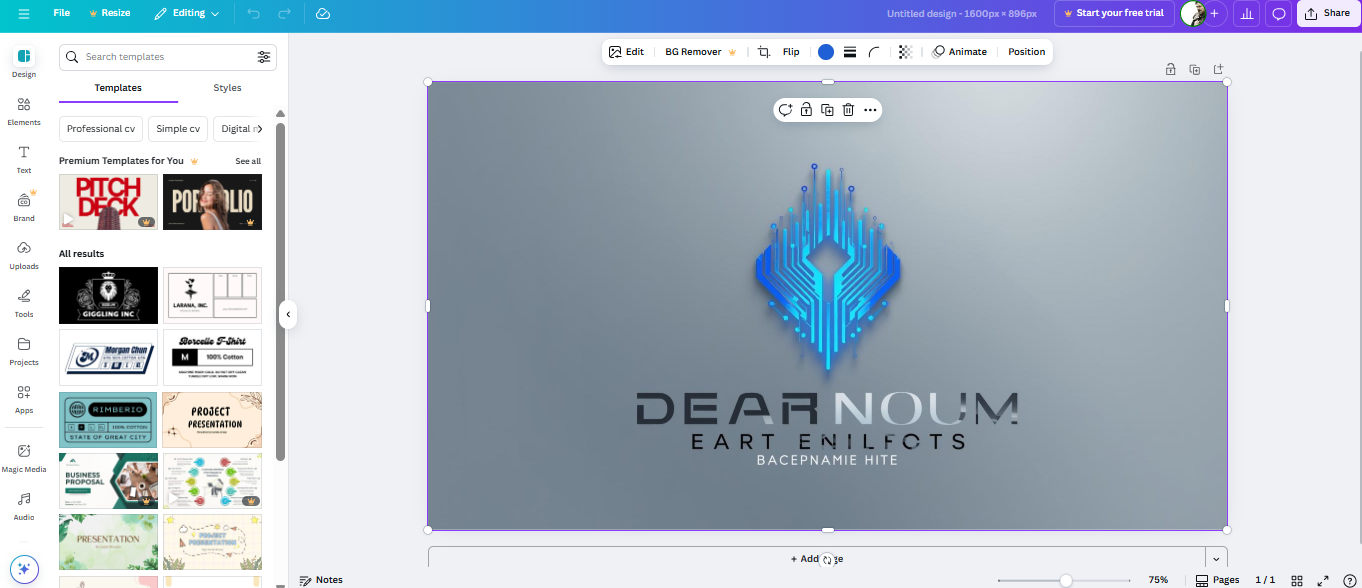Click the Search templates input field
This screenshot has height=588, width=1362.
[x=160, y=56]
